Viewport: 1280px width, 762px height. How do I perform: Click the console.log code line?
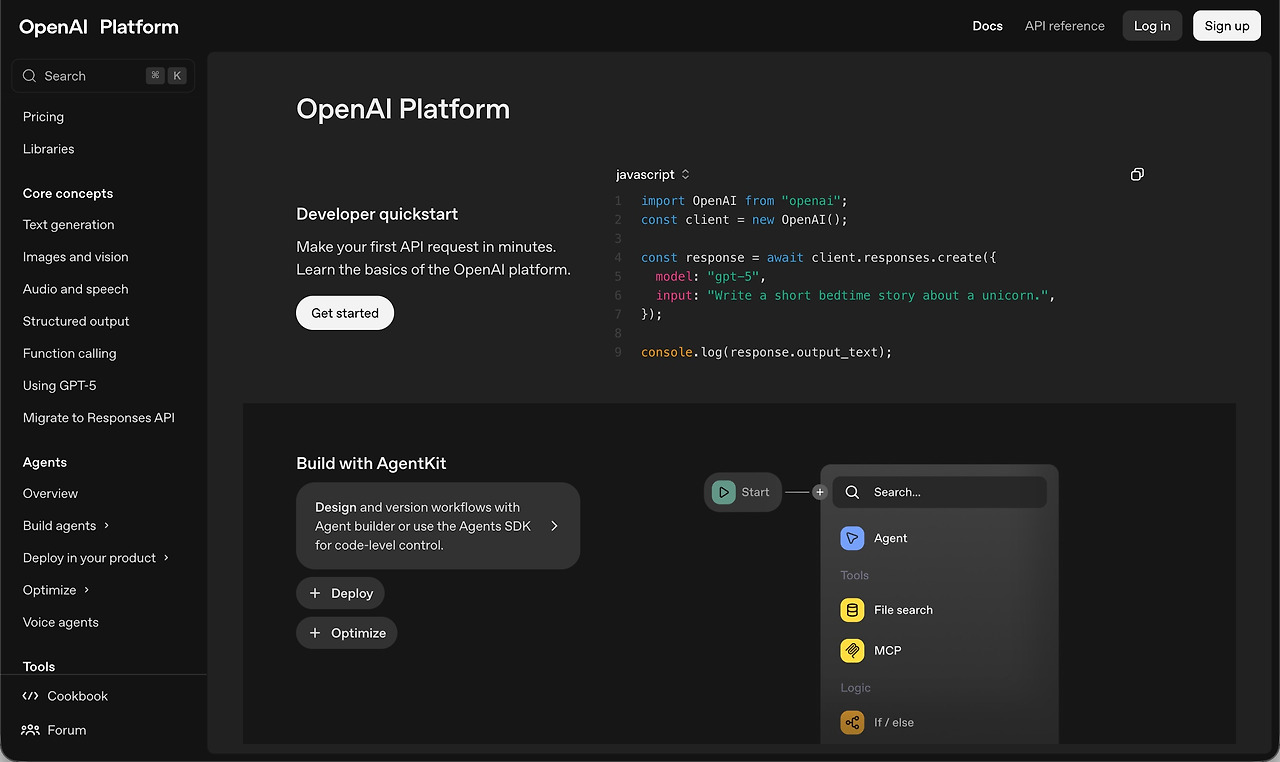tap(766, 352)
